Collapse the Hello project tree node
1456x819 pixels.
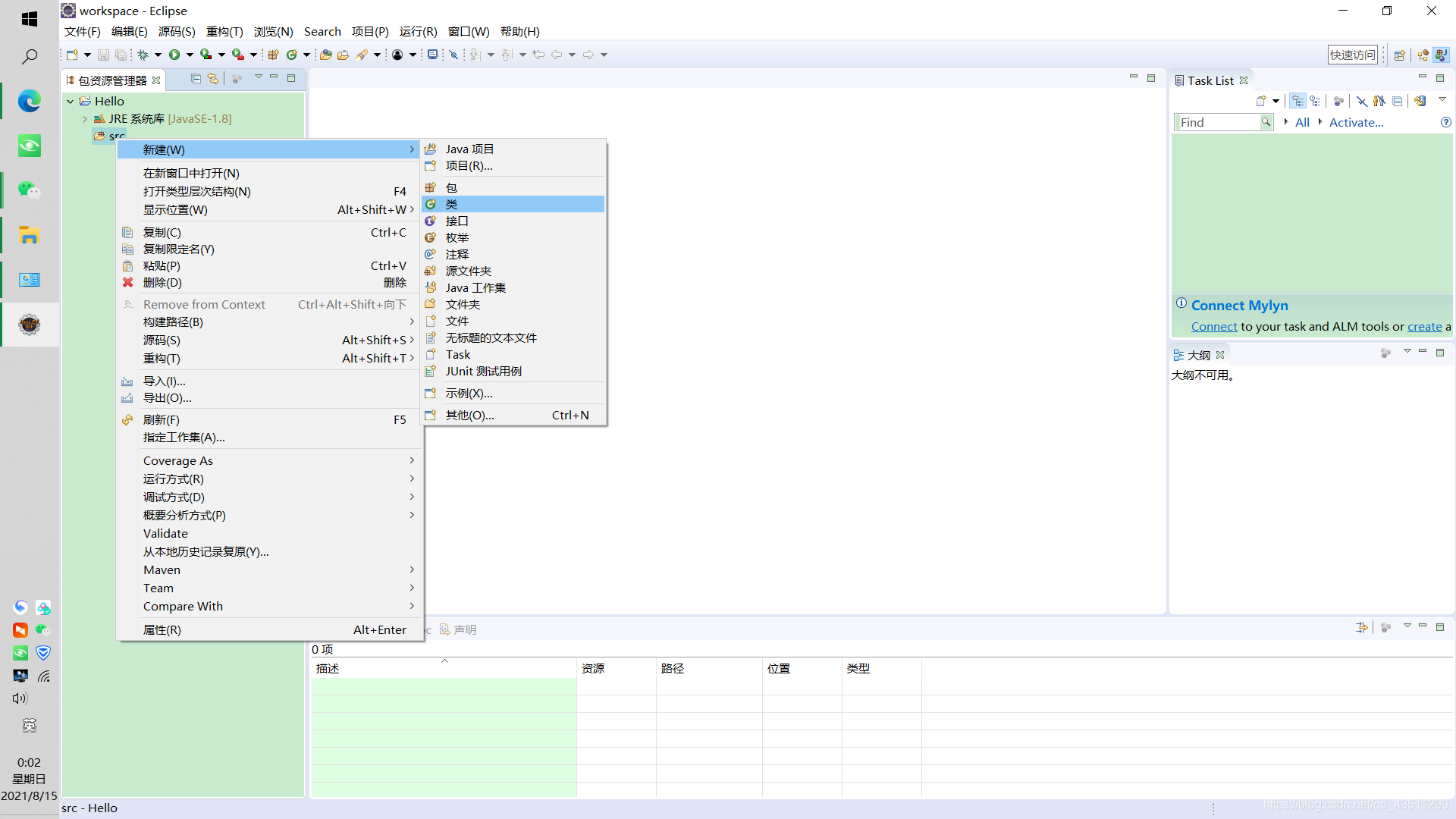[x=71, y=101]
